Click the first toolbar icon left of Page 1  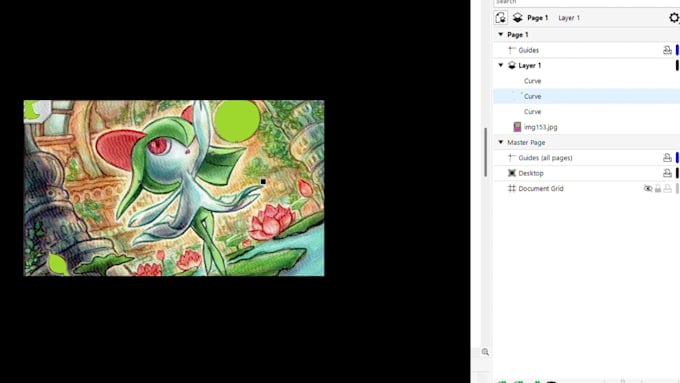click(x=500, y=18)
